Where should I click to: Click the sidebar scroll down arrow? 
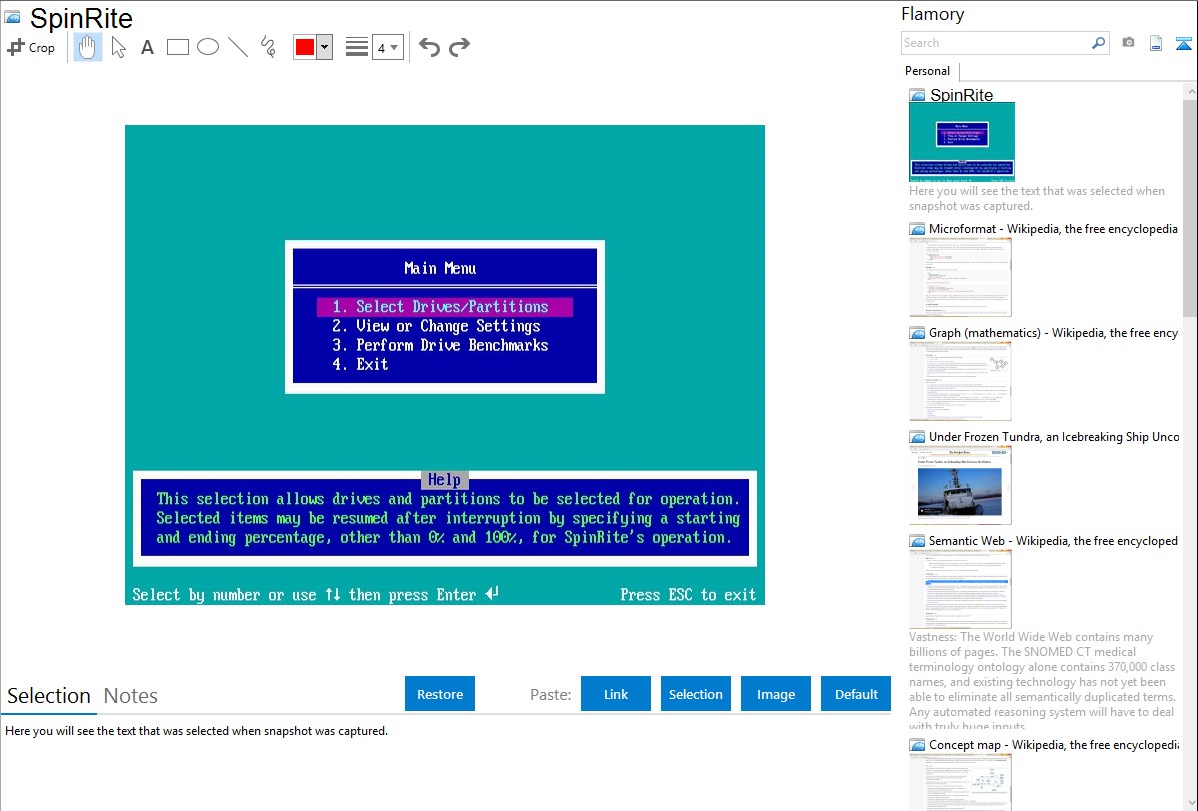[x=1190, y=803]
